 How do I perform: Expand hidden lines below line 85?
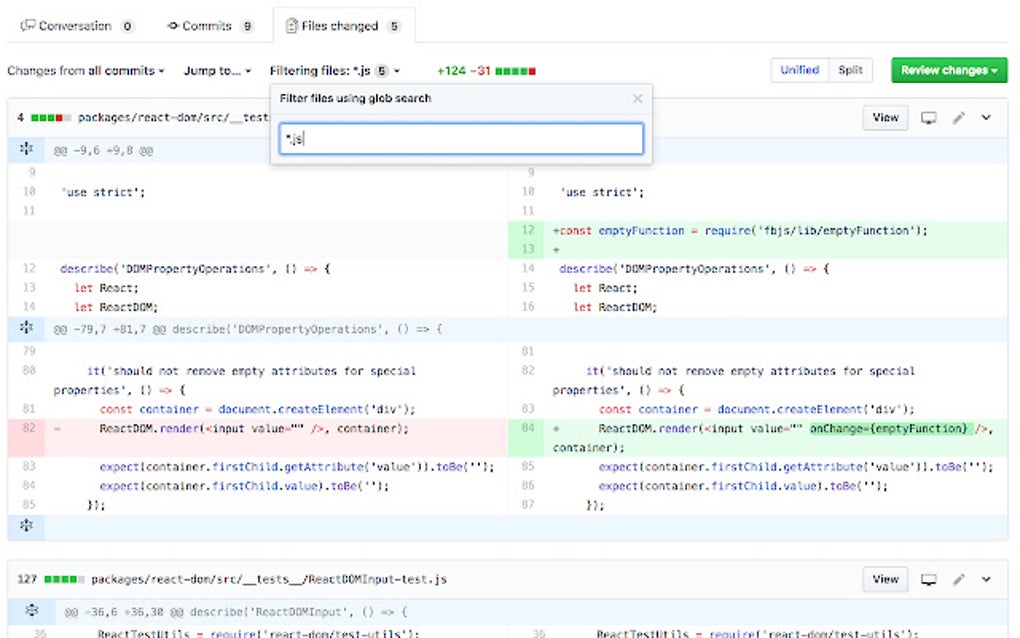coord(26,525)
